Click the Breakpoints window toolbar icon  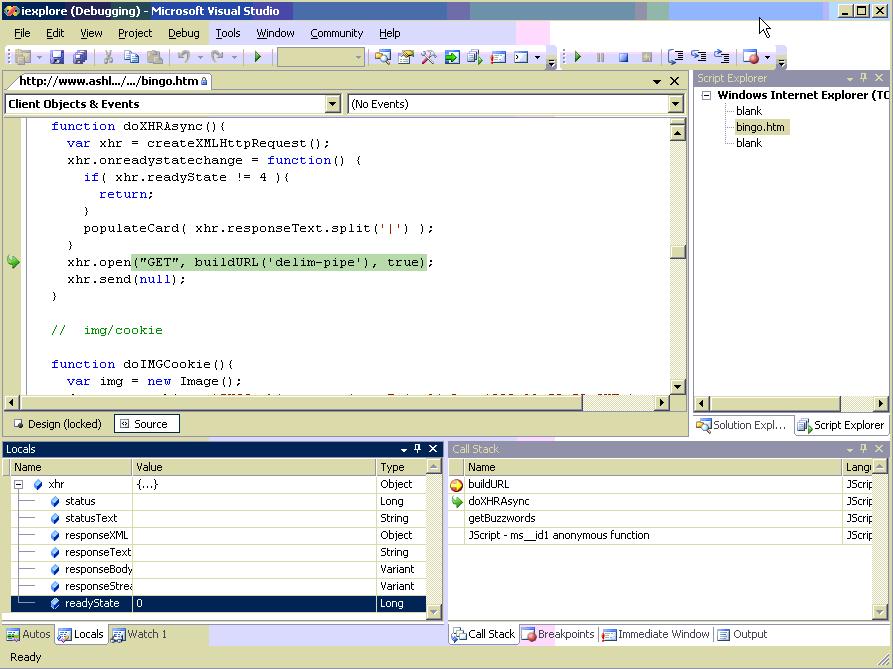tap(751, 57)
